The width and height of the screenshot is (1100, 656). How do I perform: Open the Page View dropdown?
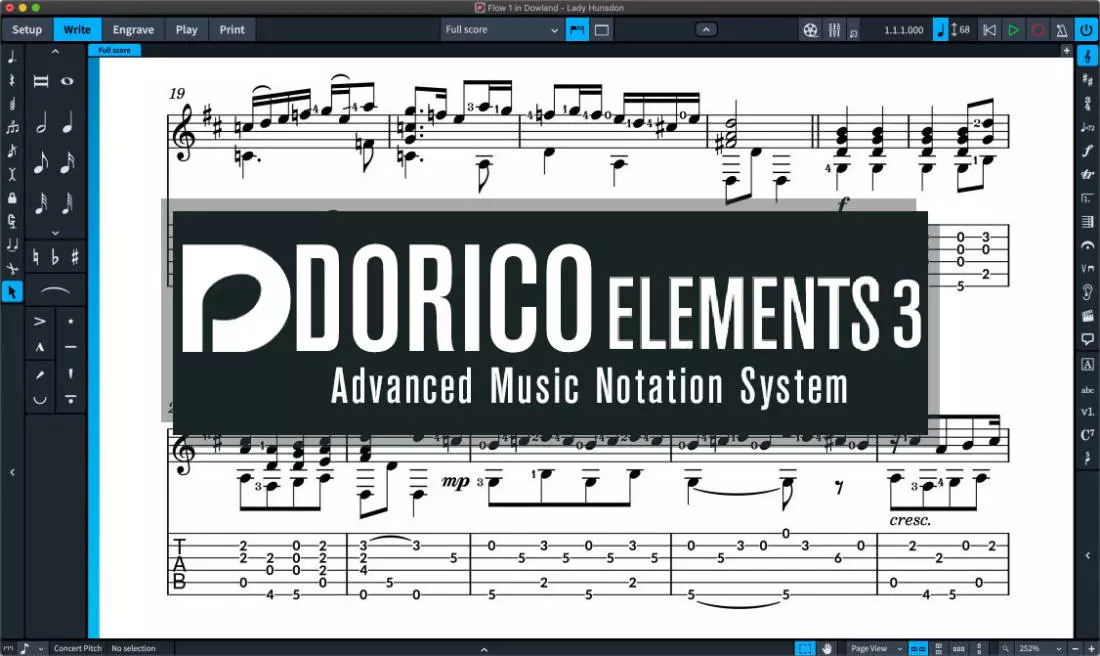pyautogui.click(x=876, y=648)
